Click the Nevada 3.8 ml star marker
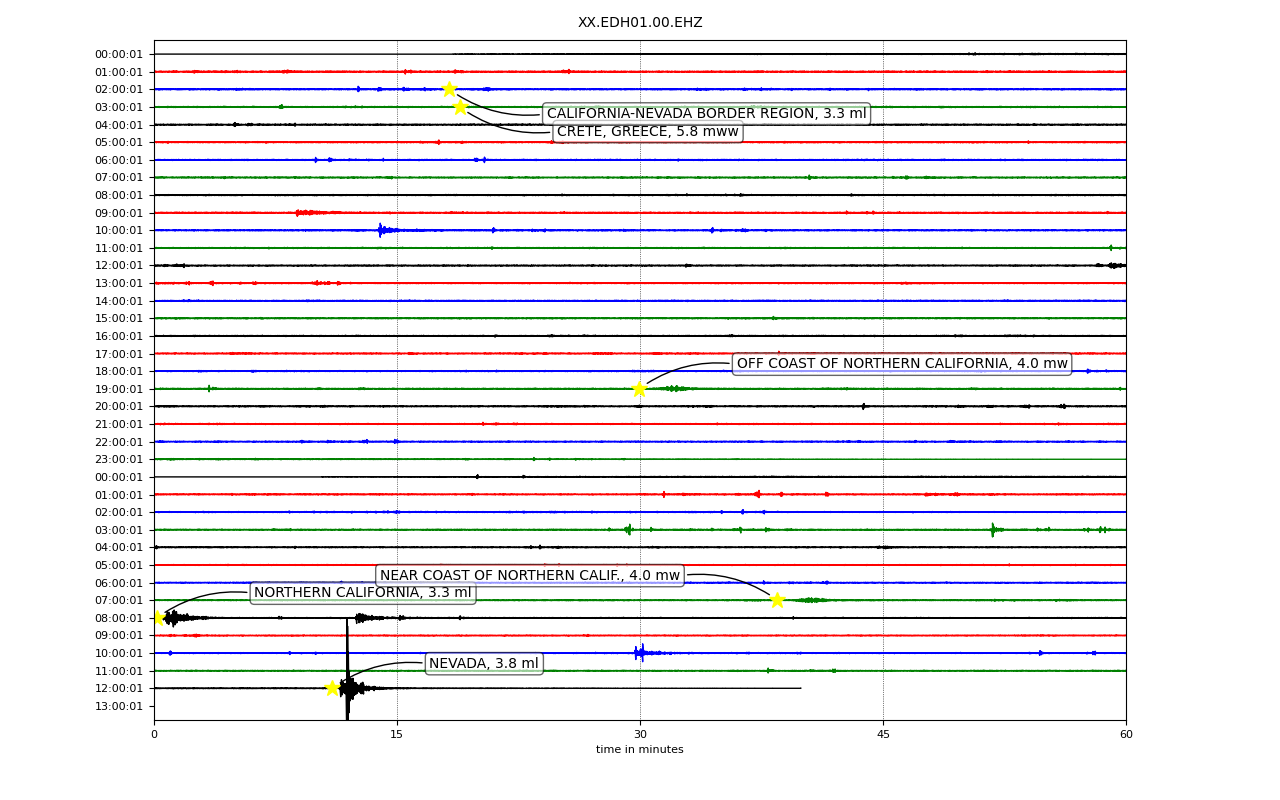Viewport: 1280px width, 800px height. click(x=332, y=687)
